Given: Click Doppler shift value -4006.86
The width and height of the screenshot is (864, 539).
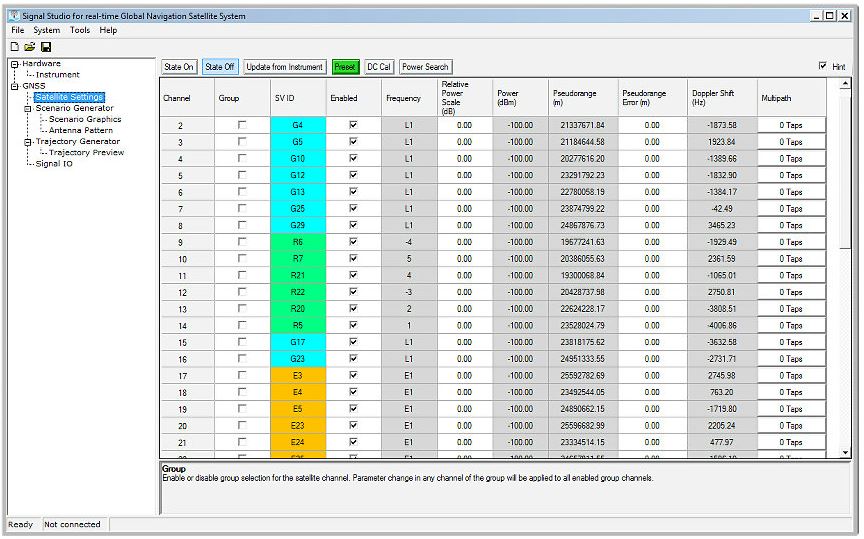Looking at the screenshot, I should tap(722, 325).
